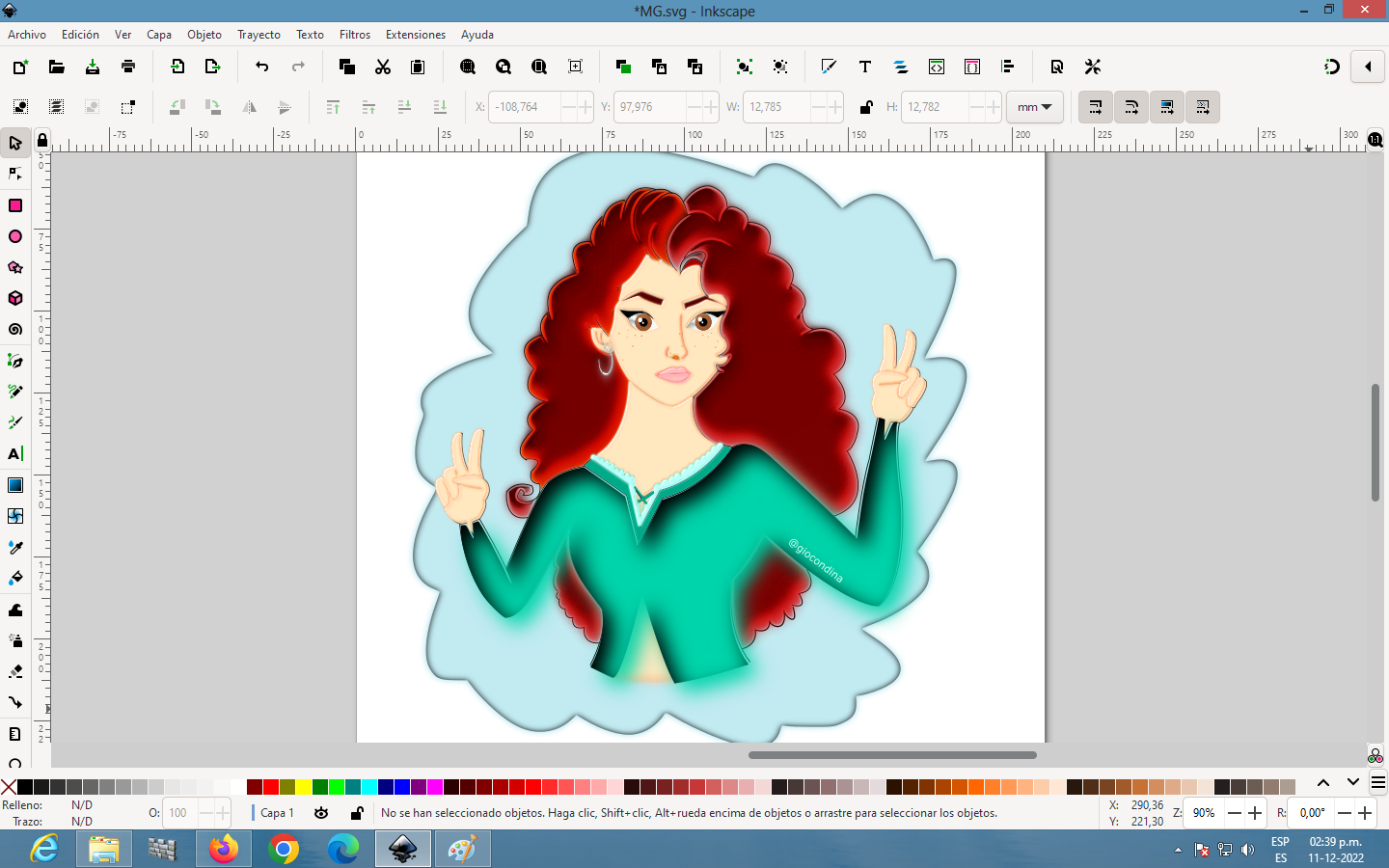Toggle Capa 1 layer lock
1389x868 pixels.
(357, 813)
